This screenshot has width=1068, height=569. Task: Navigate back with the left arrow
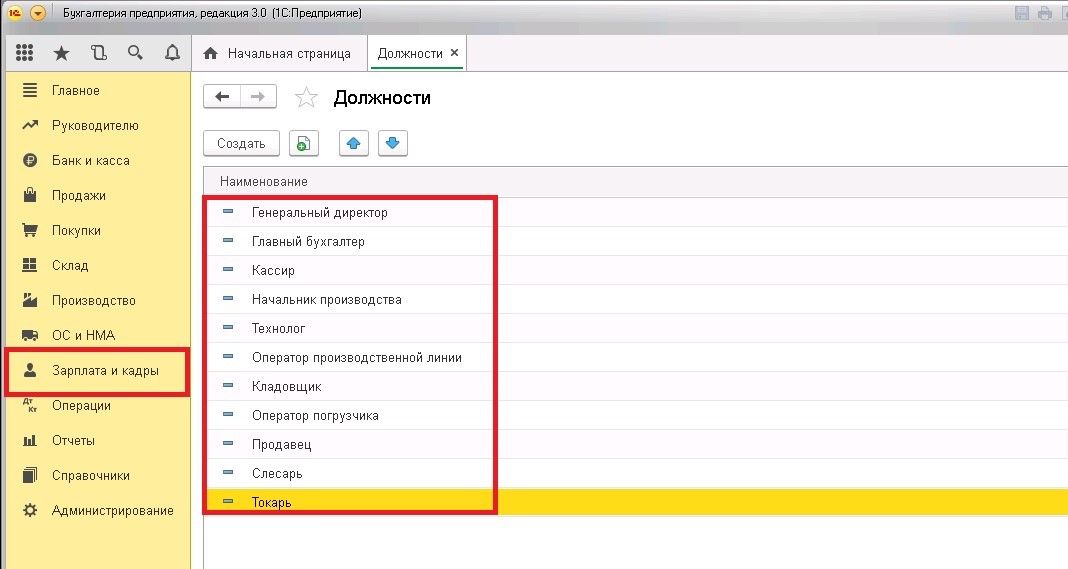222,97
